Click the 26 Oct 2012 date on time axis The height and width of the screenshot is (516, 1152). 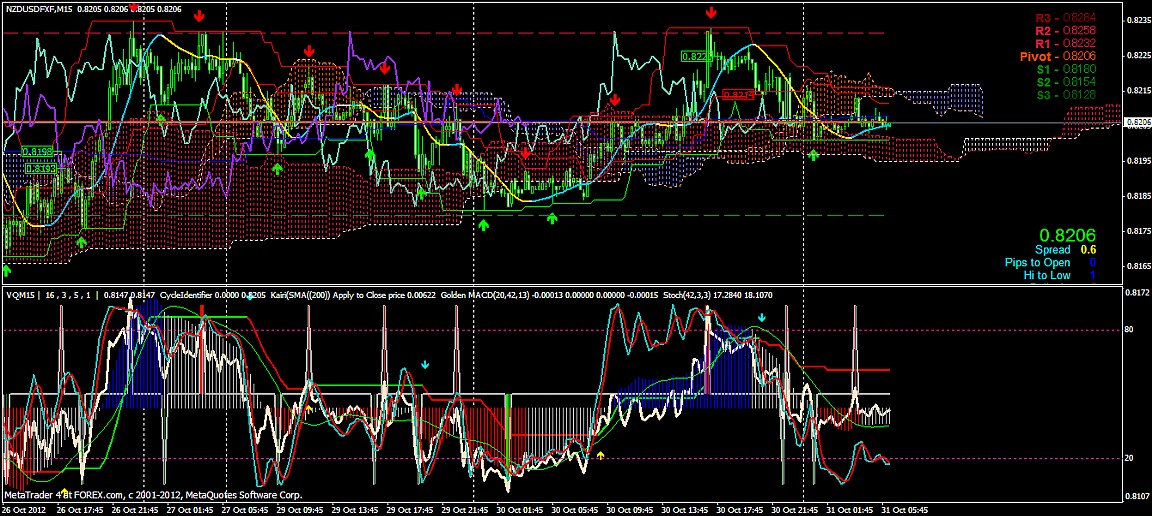pos(25,507)
